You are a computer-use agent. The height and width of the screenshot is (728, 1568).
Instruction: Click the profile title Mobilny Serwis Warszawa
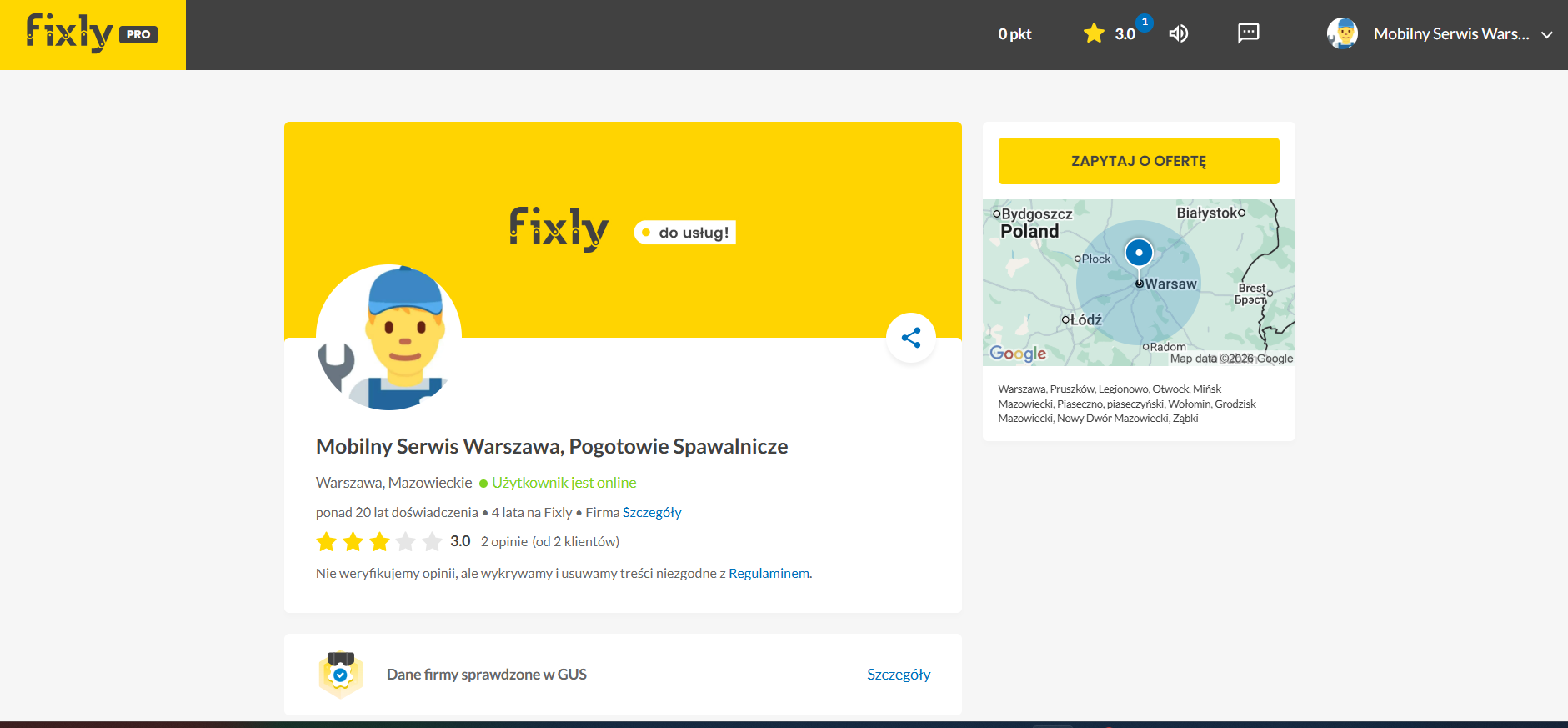pyautogui.click(x=552, y=446)
